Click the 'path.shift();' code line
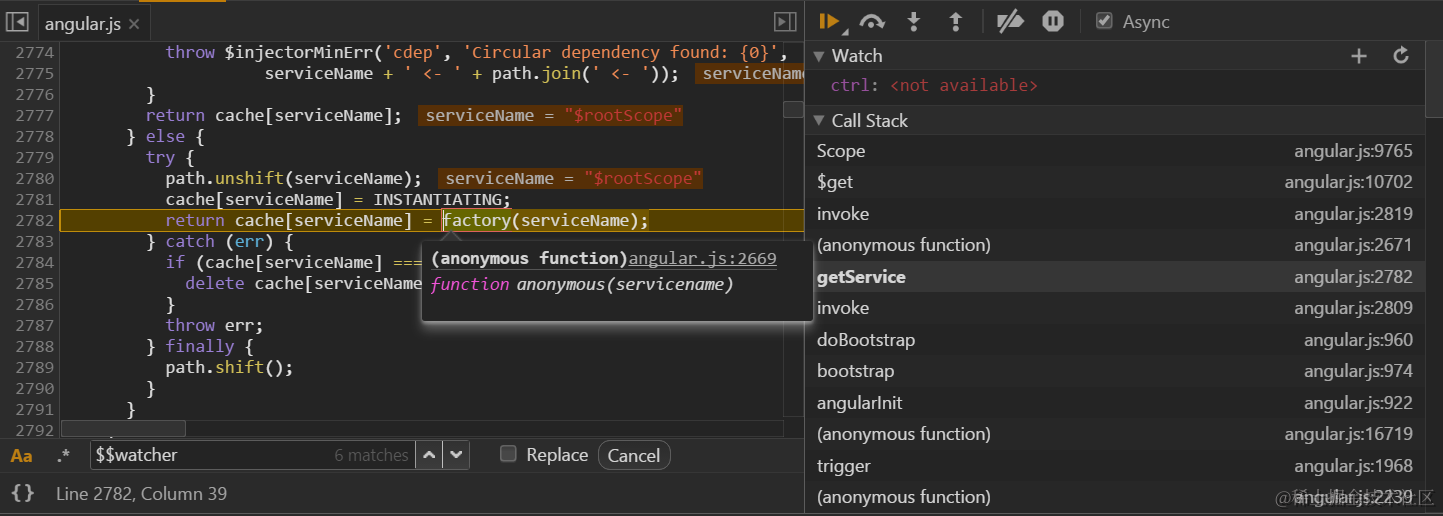Viewport: 1443px width, 516px height. click(x=229, y=368)
